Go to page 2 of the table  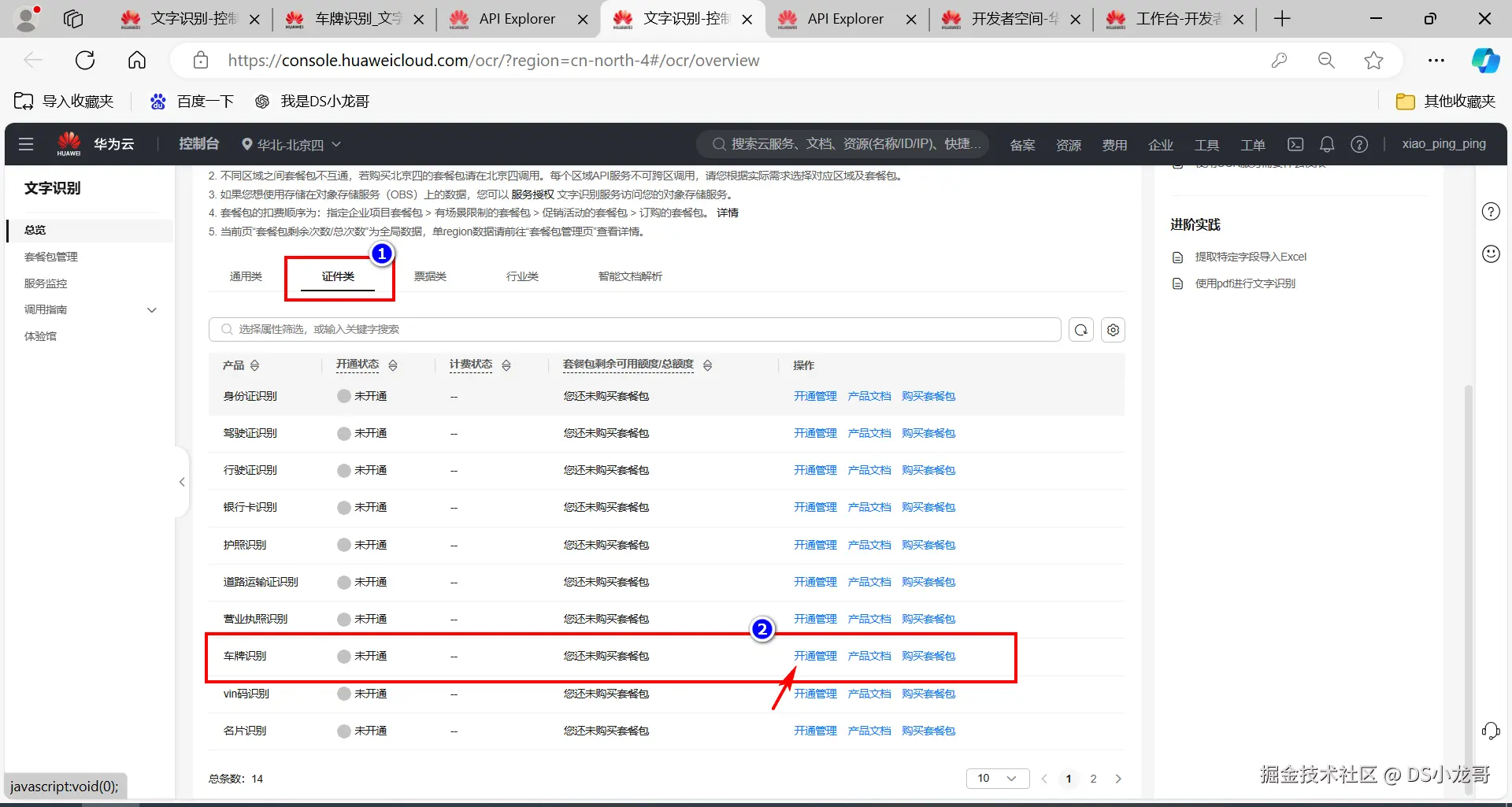click(1093, 779)
